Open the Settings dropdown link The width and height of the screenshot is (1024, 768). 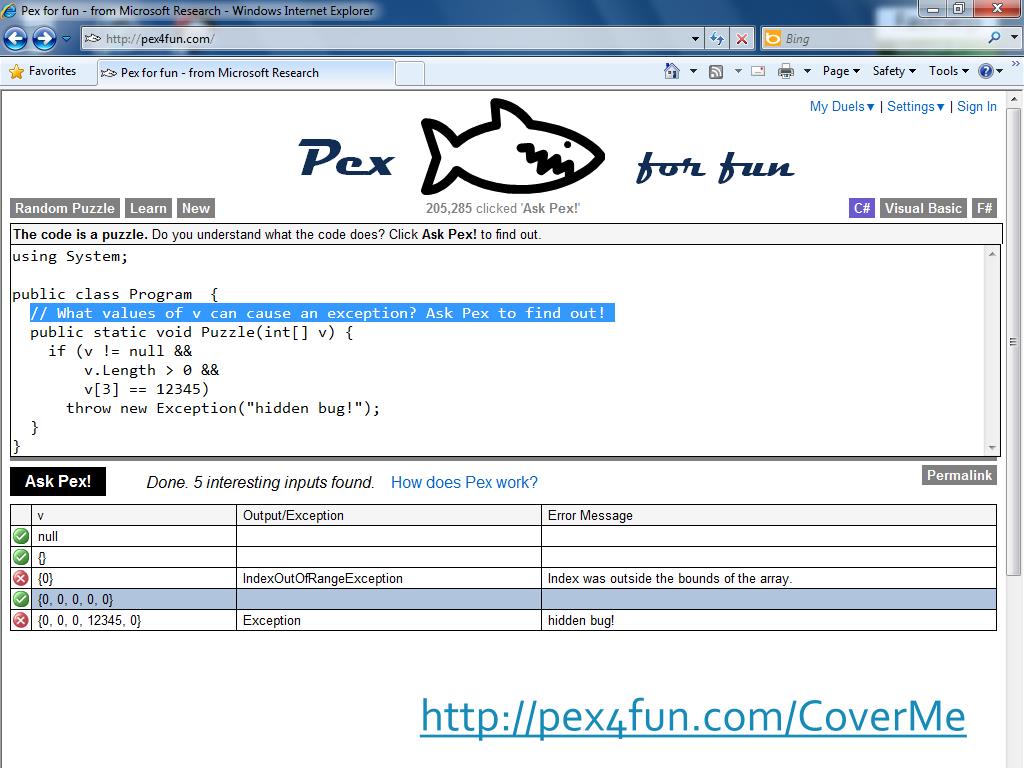click(915, 106)
